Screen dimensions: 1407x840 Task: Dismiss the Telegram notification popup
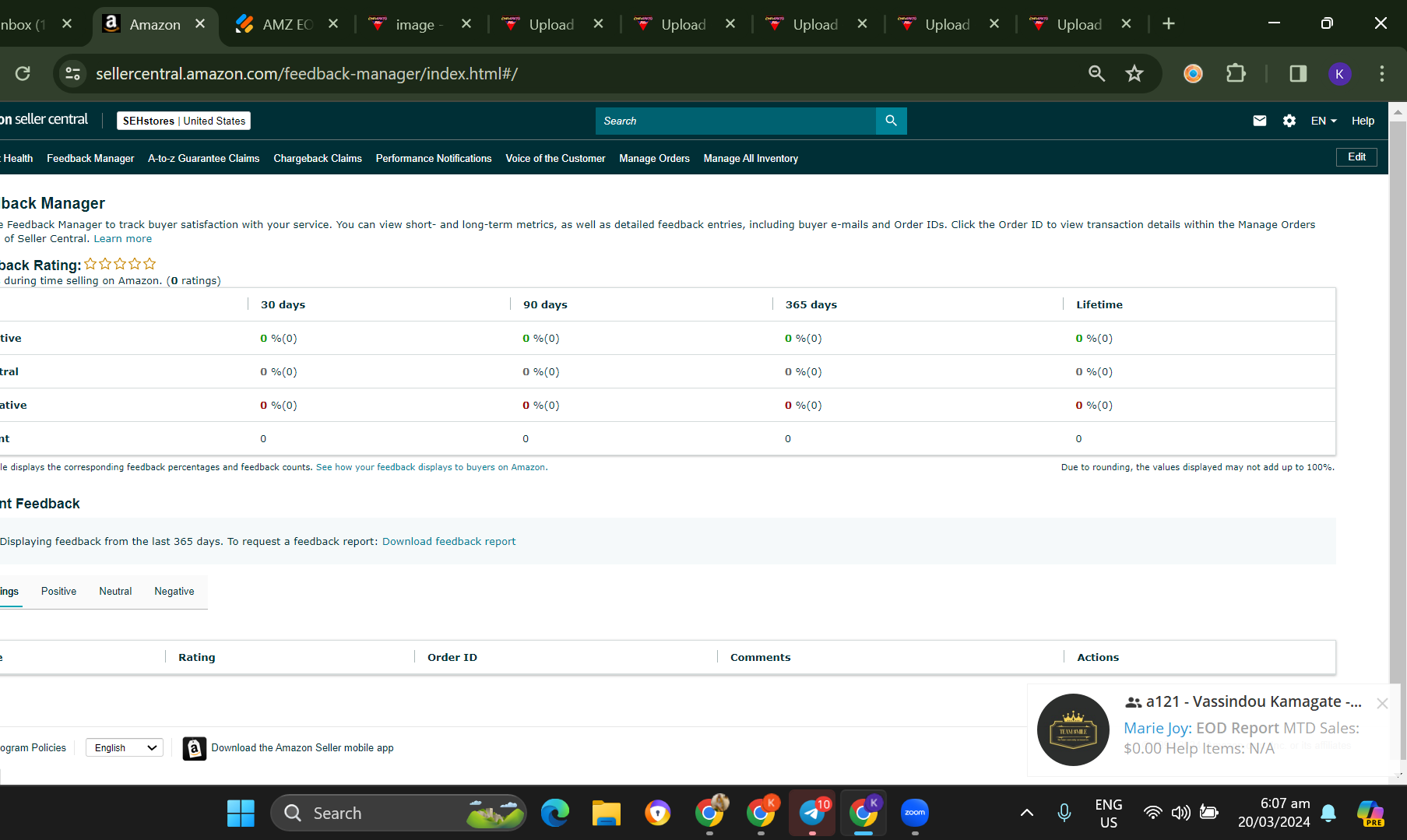[1382, 703]
